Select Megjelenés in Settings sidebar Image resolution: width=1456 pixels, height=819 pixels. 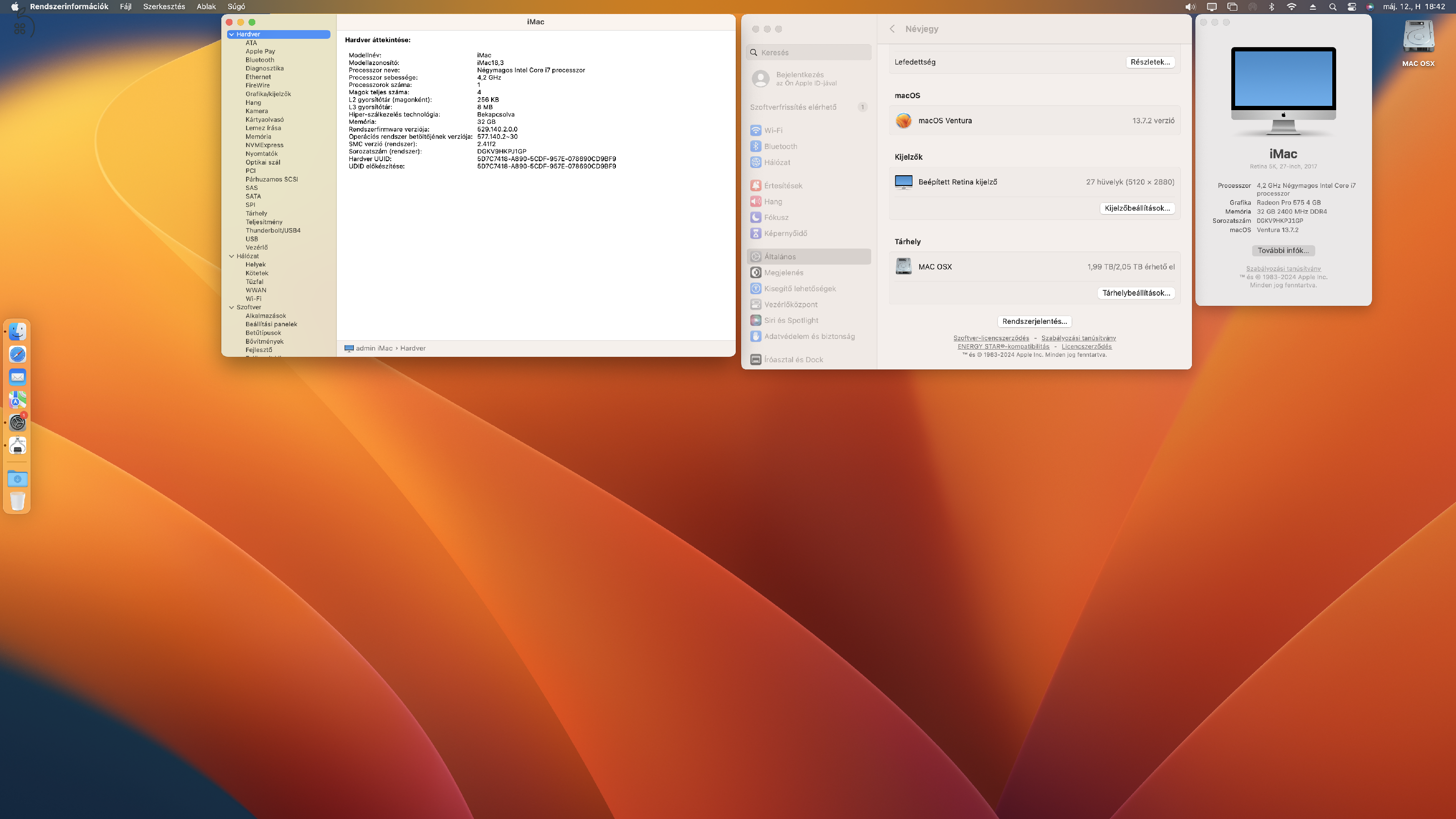pos(808,272)
